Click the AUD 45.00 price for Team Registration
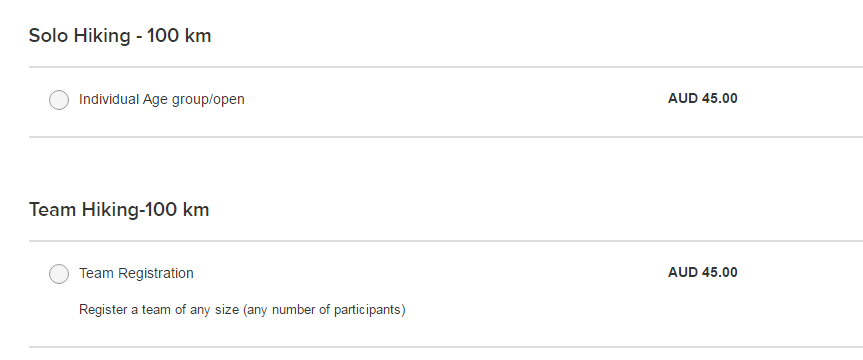The height and width of the screenshot is (360, 863). click(702, 272)
